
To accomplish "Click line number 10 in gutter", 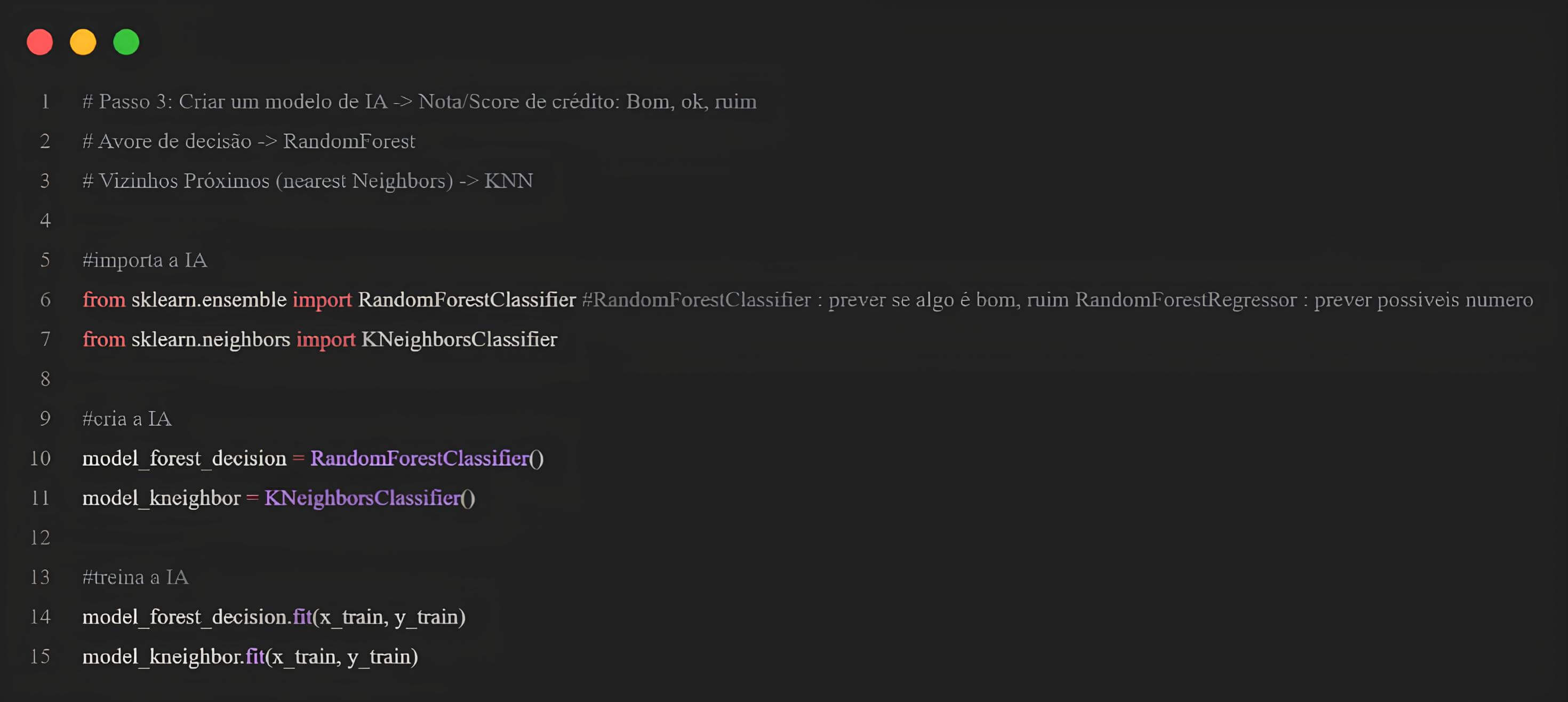I will point(40,458).
